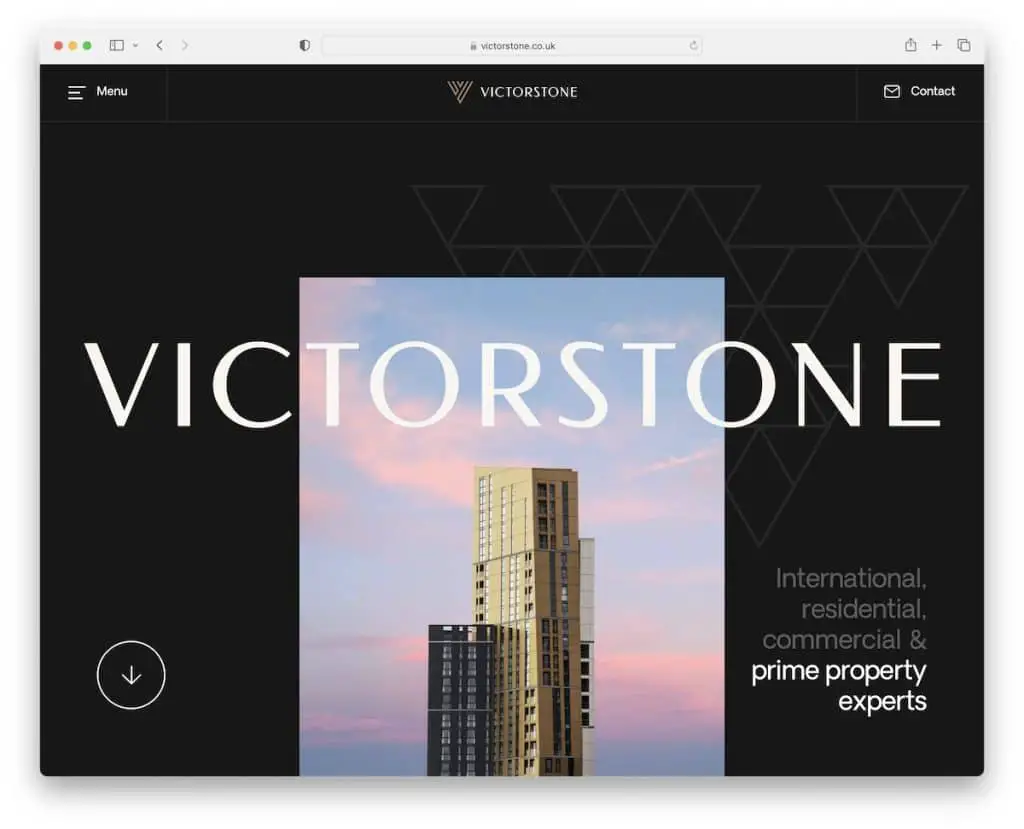Click the gold V logo mark in header

tap(460, 92)
